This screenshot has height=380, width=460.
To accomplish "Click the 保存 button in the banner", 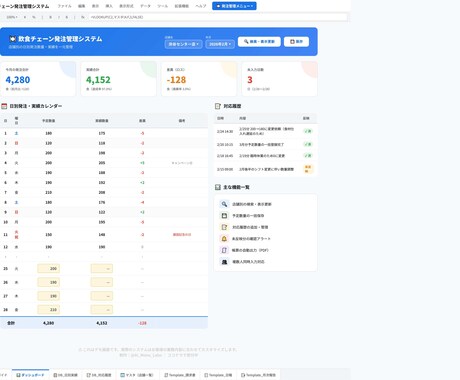I will pyautogui.click(x=296, y=42).
